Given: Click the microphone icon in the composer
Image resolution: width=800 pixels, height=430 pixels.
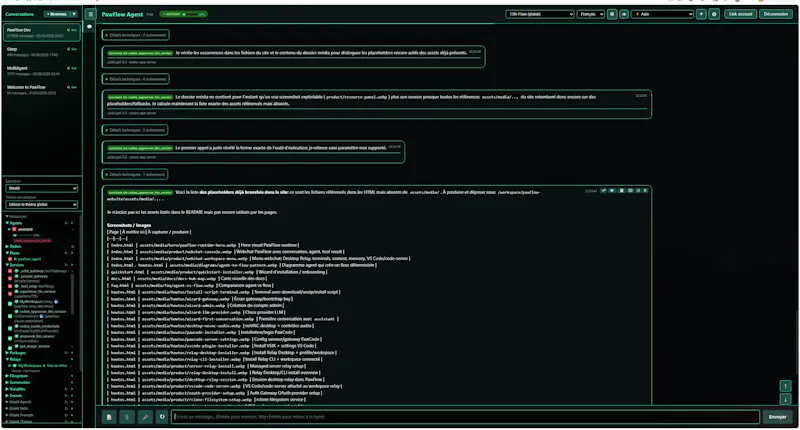Looking at the screenshot, I should [145, 417].
